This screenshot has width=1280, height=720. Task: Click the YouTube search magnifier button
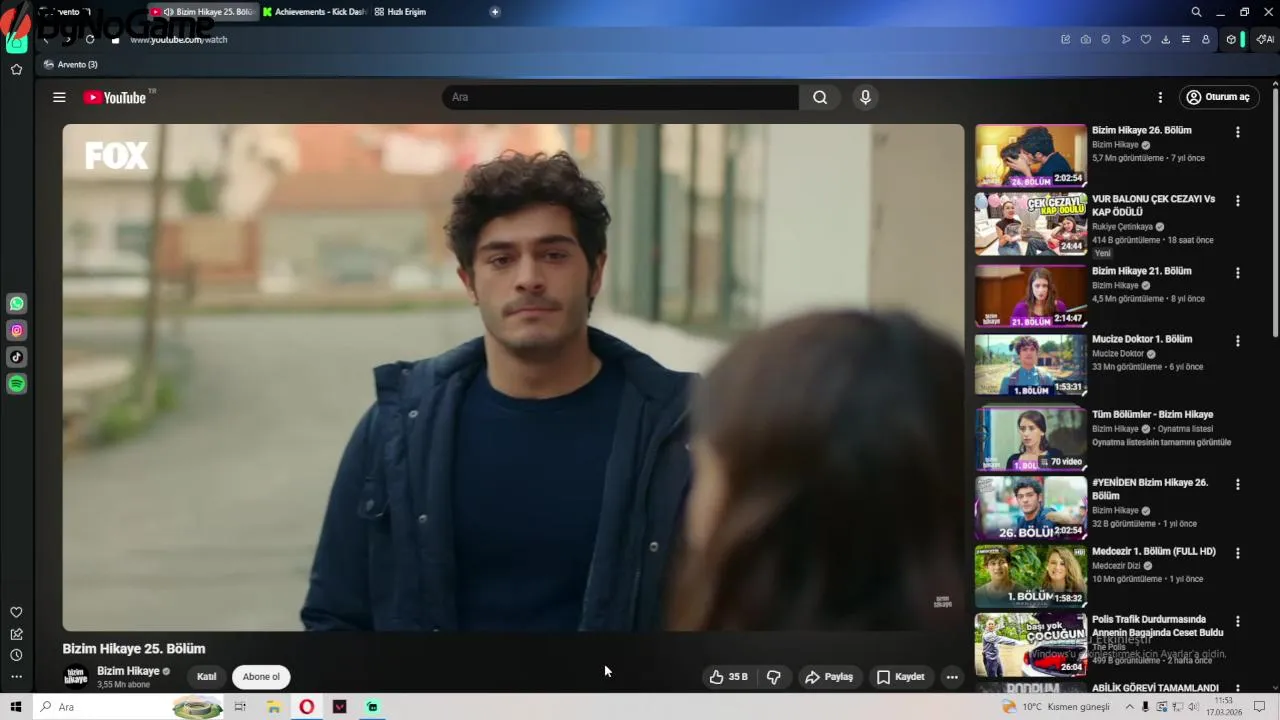(x=820, y=97)
